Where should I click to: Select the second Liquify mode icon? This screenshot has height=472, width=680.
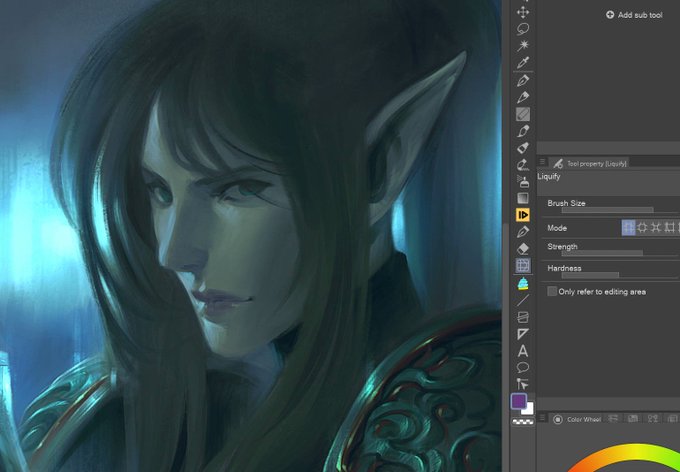coord(642,228)
